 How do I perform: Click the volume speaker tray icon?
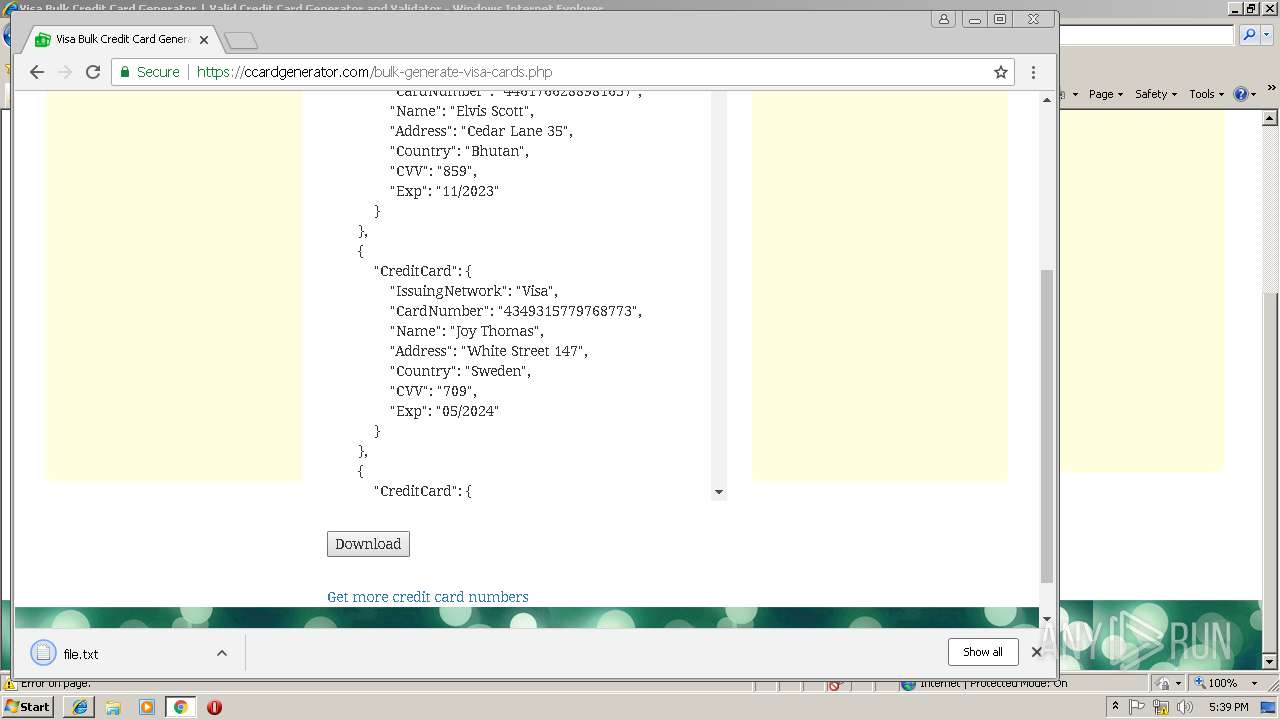(x=1186, y=707)
